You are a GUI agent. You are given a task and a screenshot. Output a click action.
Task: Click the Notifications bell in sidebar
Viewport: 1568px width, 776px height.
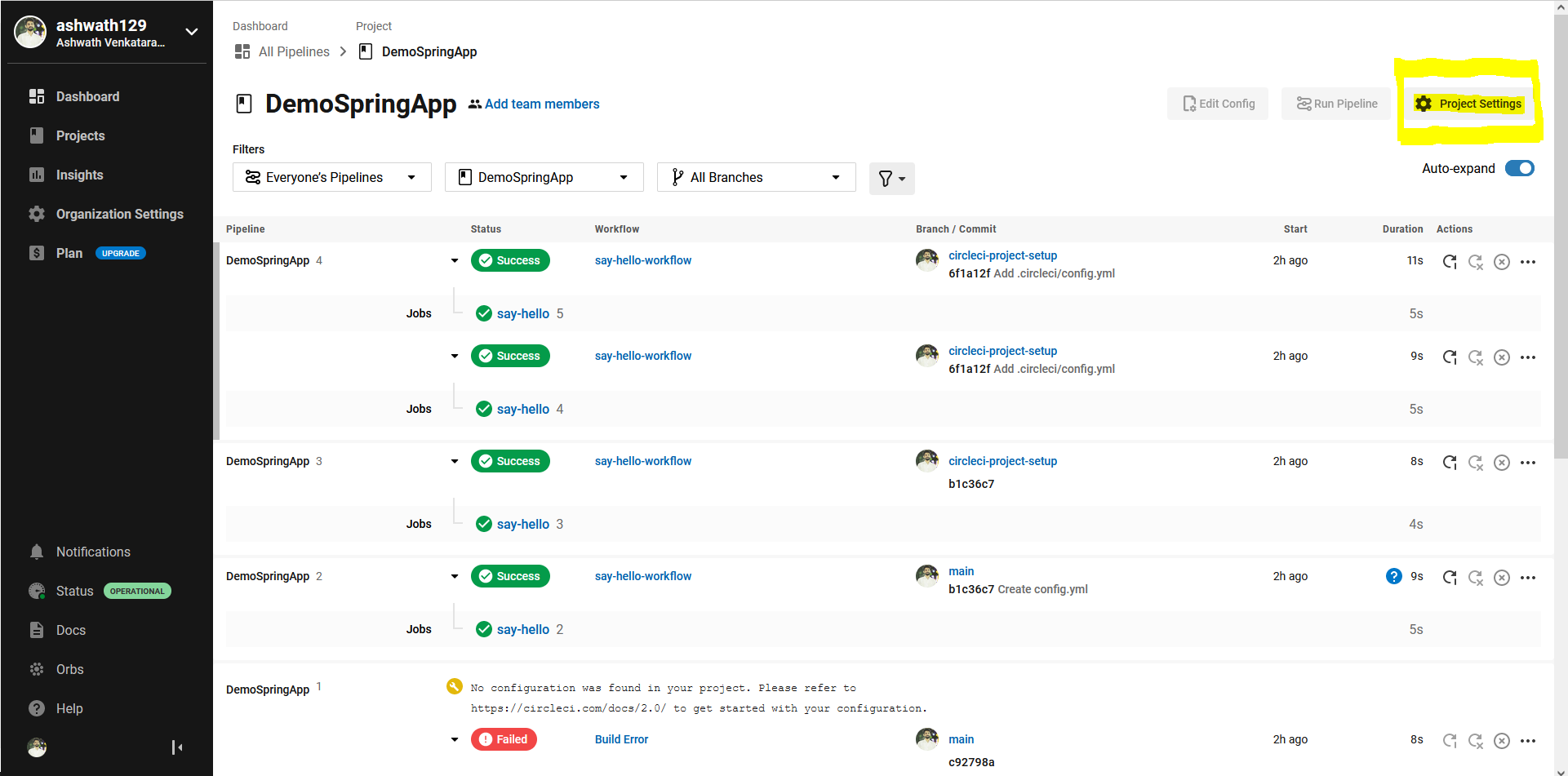click(37, 552)
